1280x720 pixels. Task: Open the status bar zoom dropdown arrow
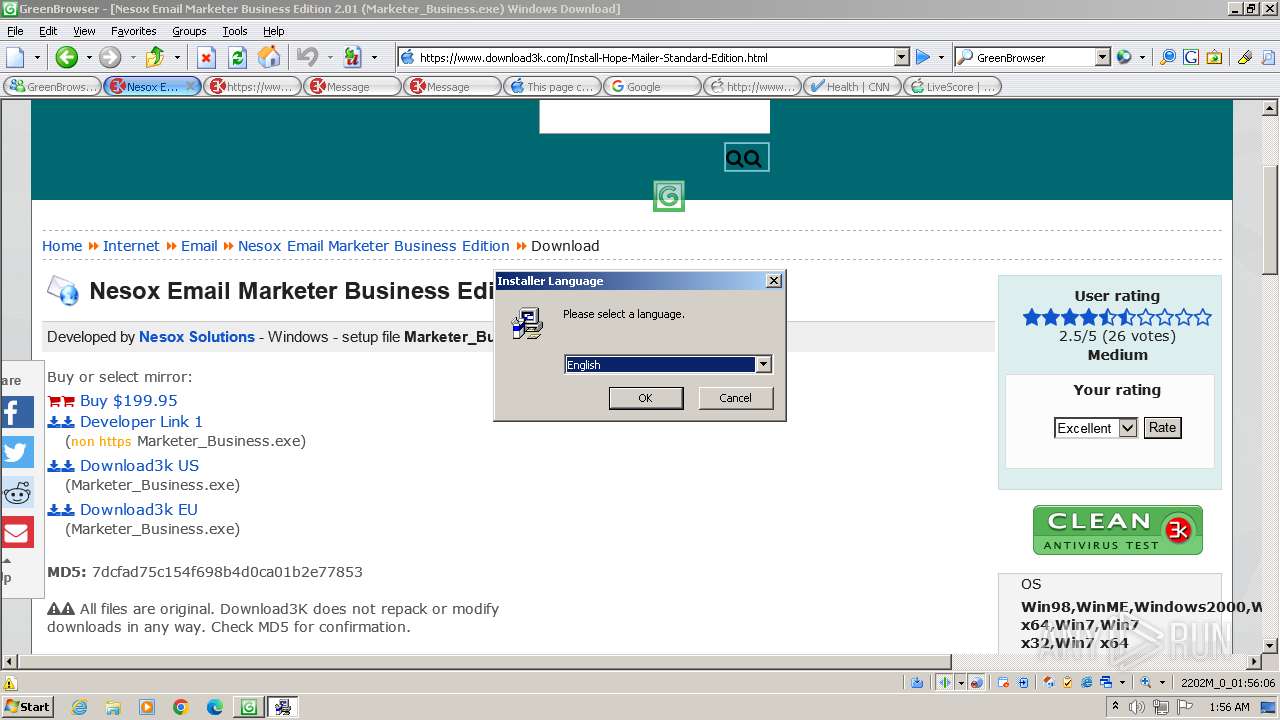1162,682
